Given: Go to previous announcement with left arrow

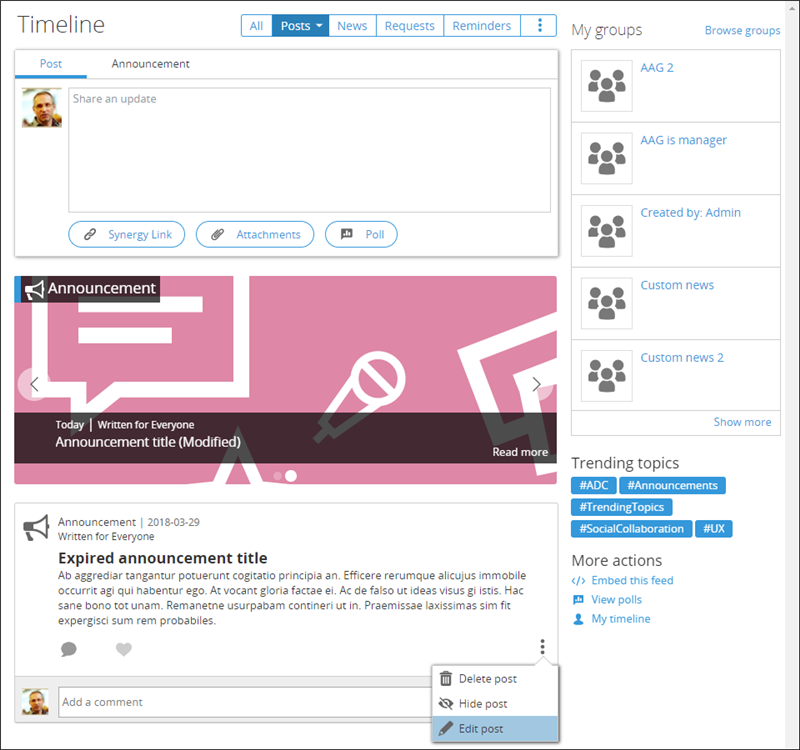Looking at the screenshot, I should pyautogui.click(x=34, y=384).
